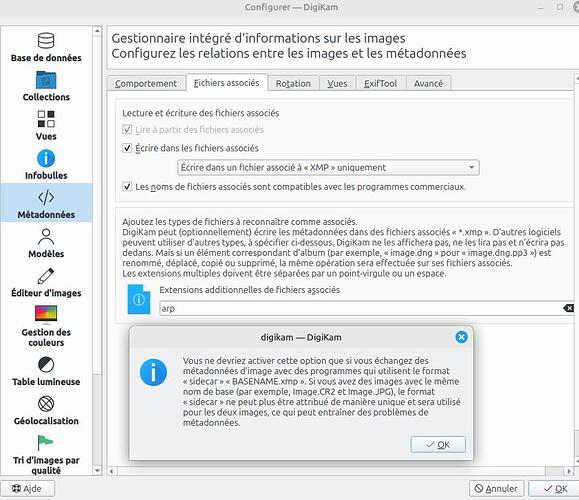Screen dimensions: 579x500
Task: Open the Modèles settings page
Action: [x=46, y=243]
